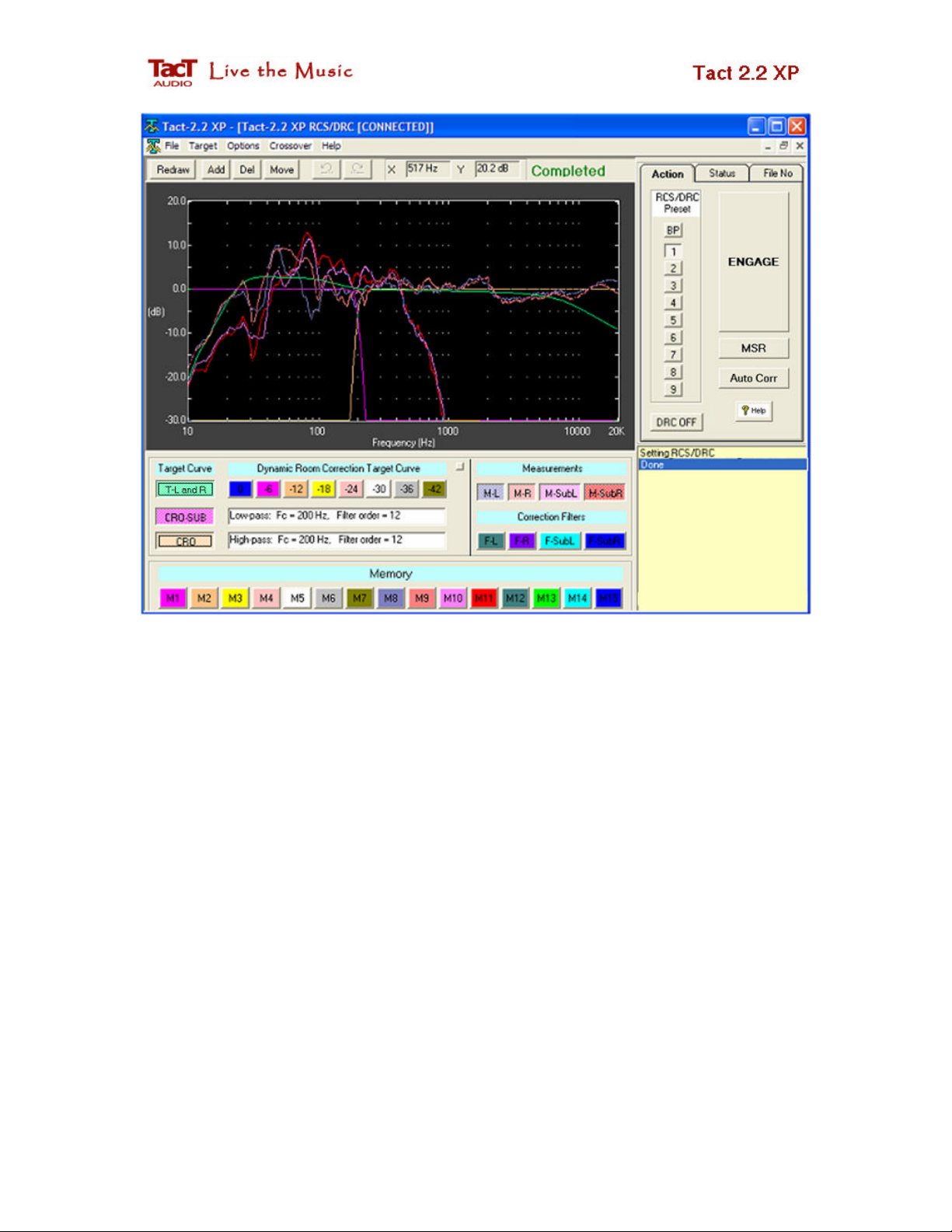The width and height of the screenshot is (952, 1232).
Task: Restore the inner document window
Action: 783,145
